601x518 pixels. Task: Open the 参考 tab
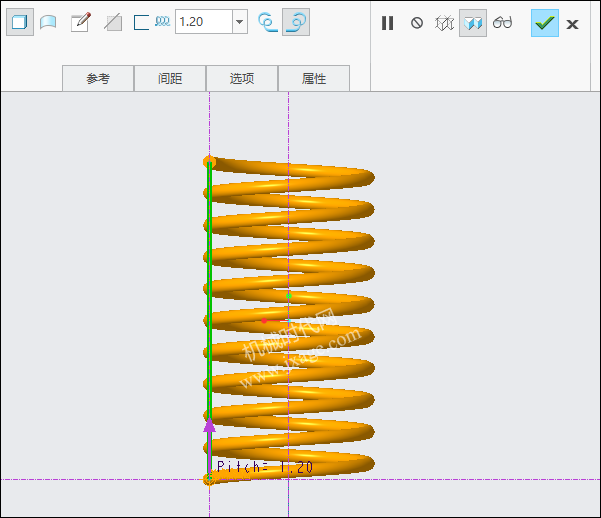[98, 78]
